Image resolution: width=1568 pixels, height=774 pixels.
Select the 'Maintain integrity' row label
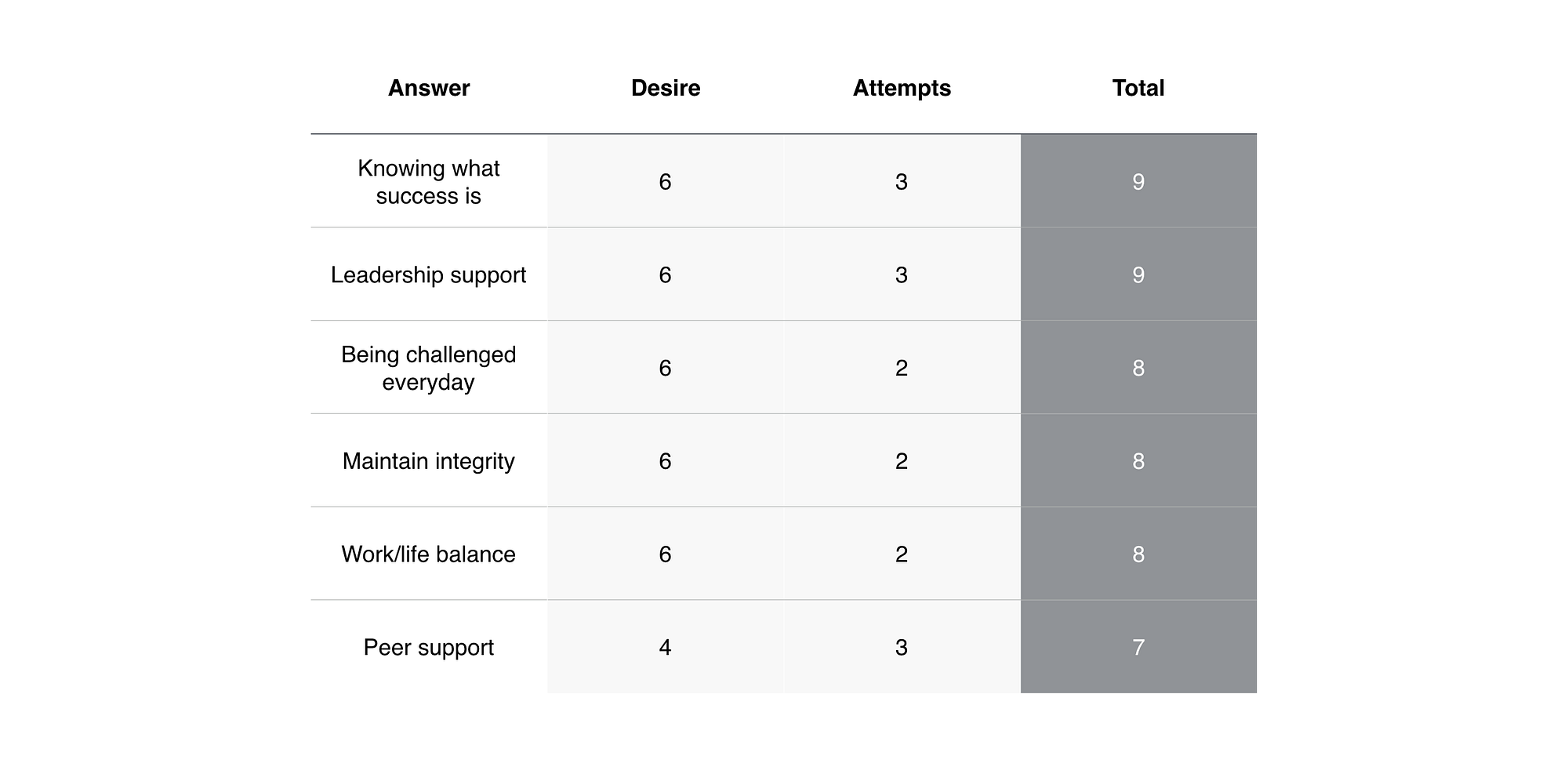coord(429,461)
